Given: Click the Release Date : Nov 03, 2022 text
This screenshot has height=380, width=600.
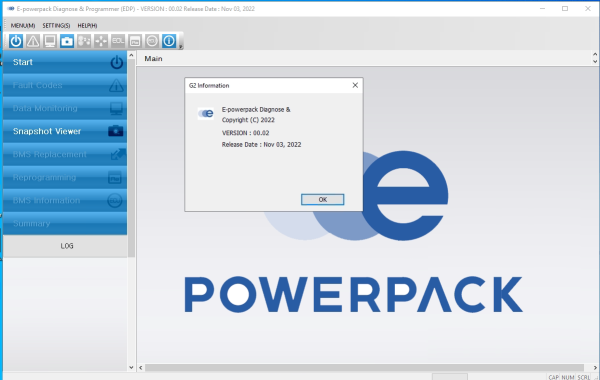Looking at the screenshot, I should (261, 144).
